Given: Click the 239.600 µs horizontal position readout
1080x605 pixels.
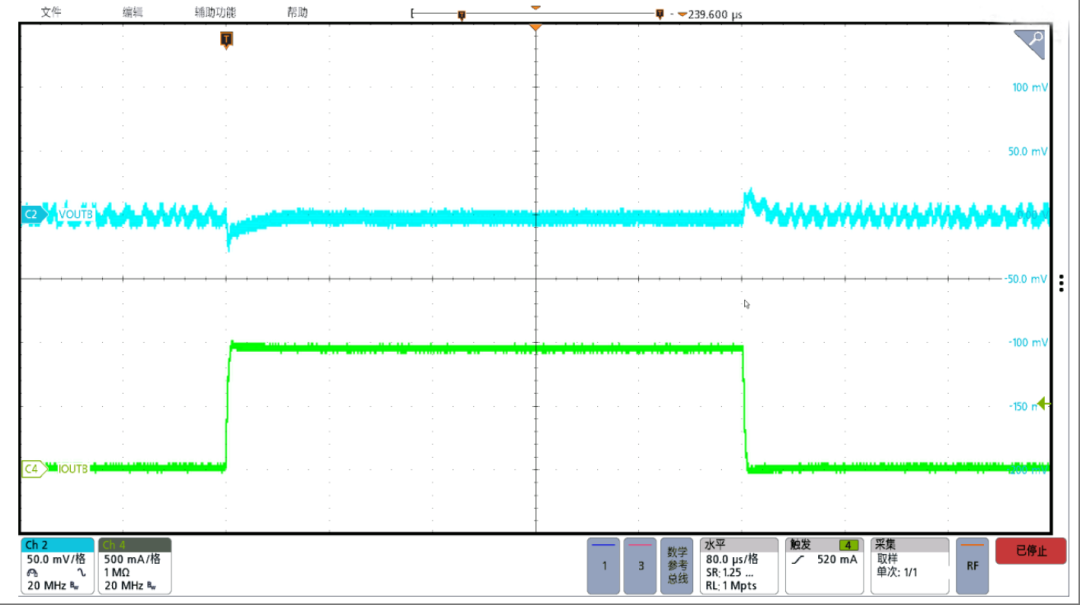Looking at the screenshot, I should click(715, 14).
